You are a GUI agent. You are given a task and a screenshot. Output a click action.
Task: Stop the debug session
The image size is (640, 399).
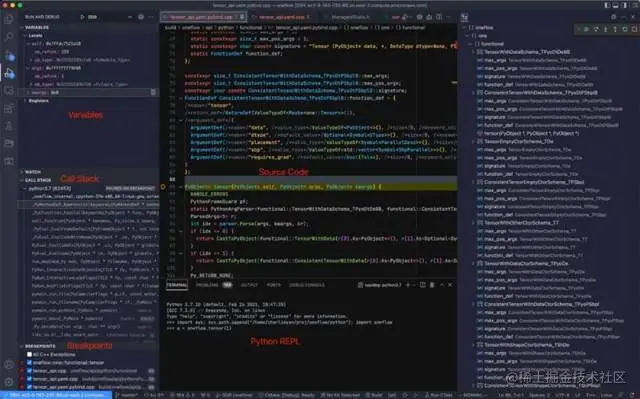[x=634, y=29]
